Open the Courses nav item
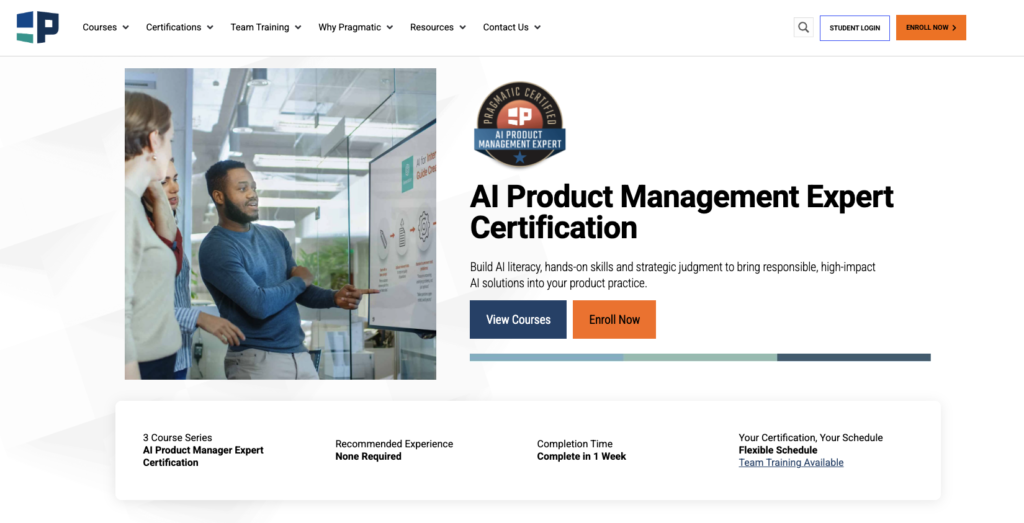Viewport: 1024px width, 523px height. 100,27
